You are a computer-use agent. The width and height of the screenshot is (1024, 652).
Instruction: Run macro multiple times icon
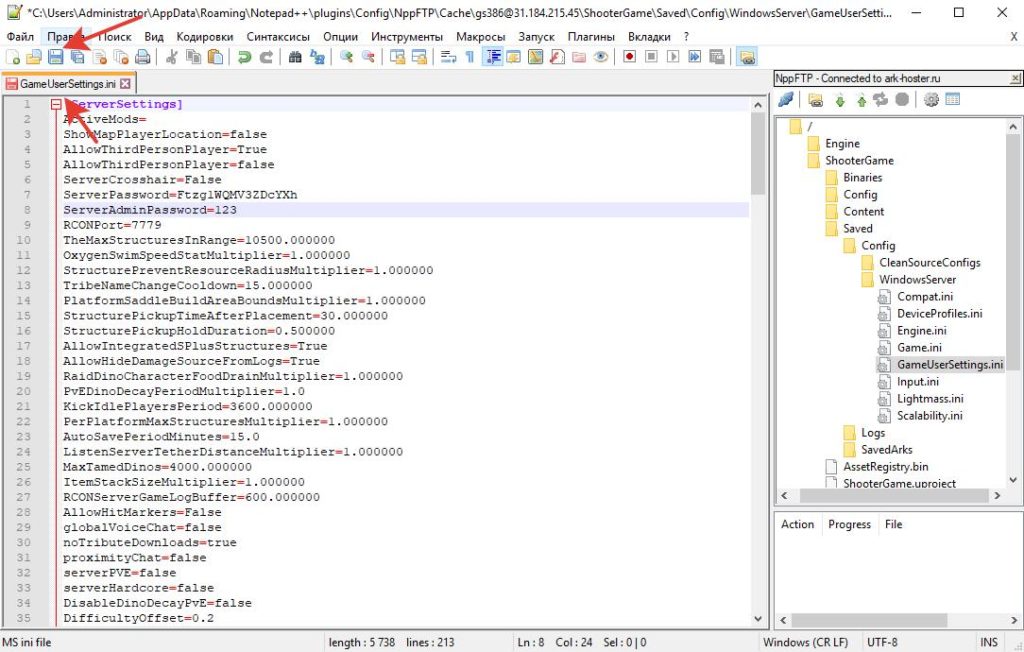coord(694,57)
